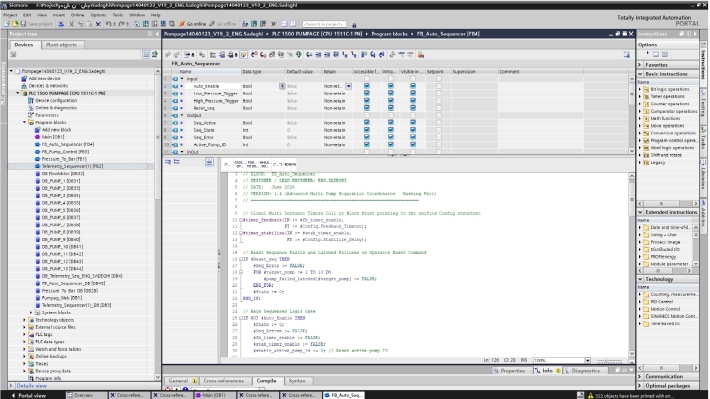
Task: Collapse the Output section in interface table
Action: 182,115
